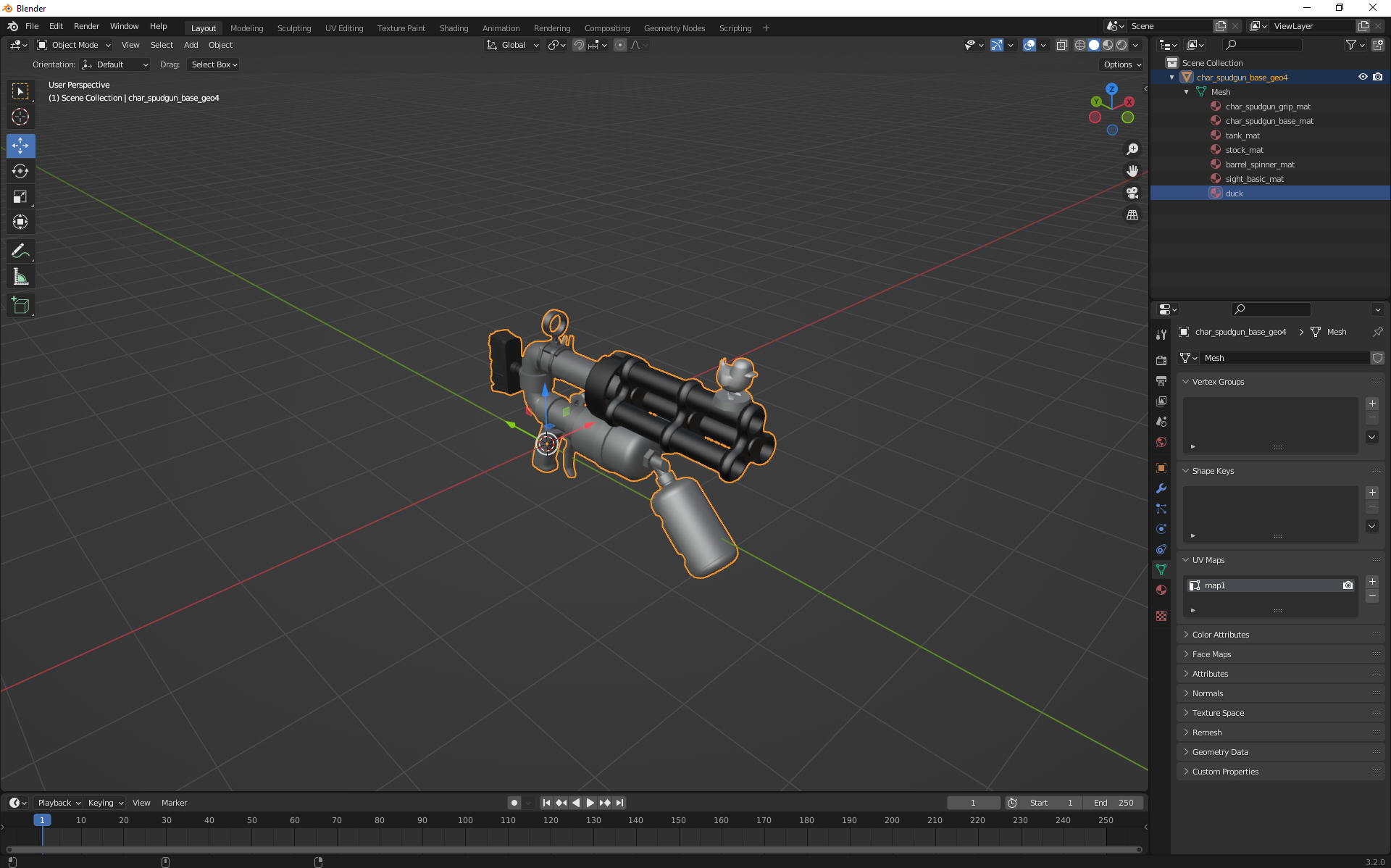1391x868 pixels.
Task: Toggle camera view icon
Action: click(x=1132, y=193)
